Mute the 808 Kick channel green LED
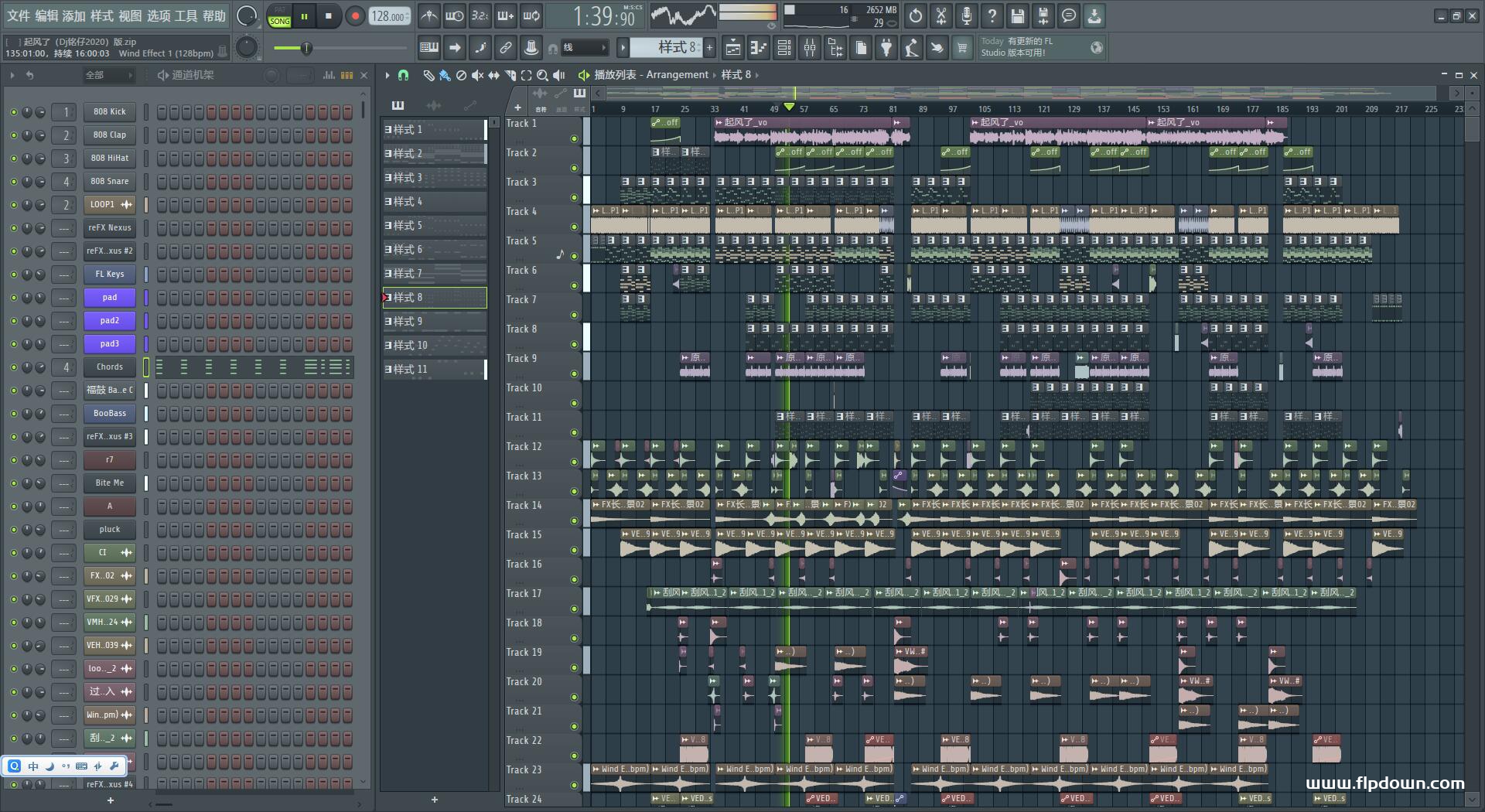 point(13,112)
